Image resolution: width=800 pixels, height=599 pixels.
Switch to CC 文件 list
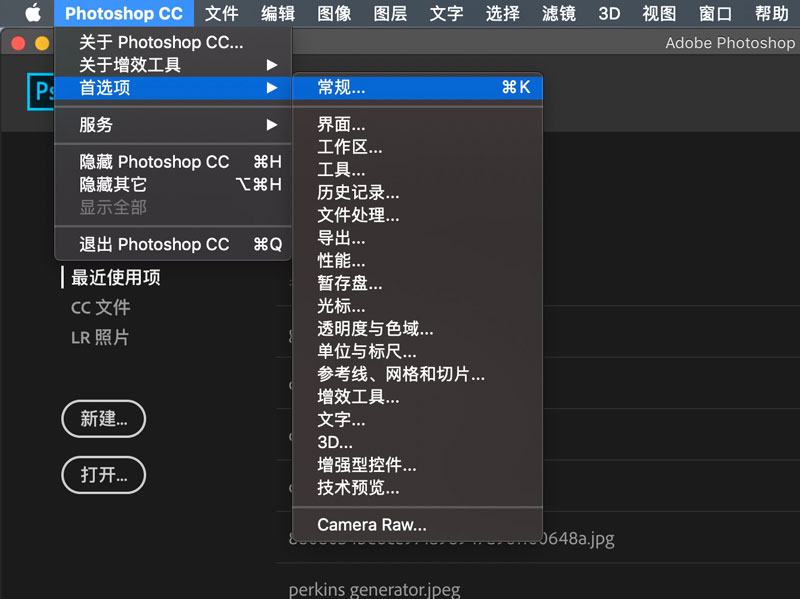pyautogui.click(x=101, y=308)
